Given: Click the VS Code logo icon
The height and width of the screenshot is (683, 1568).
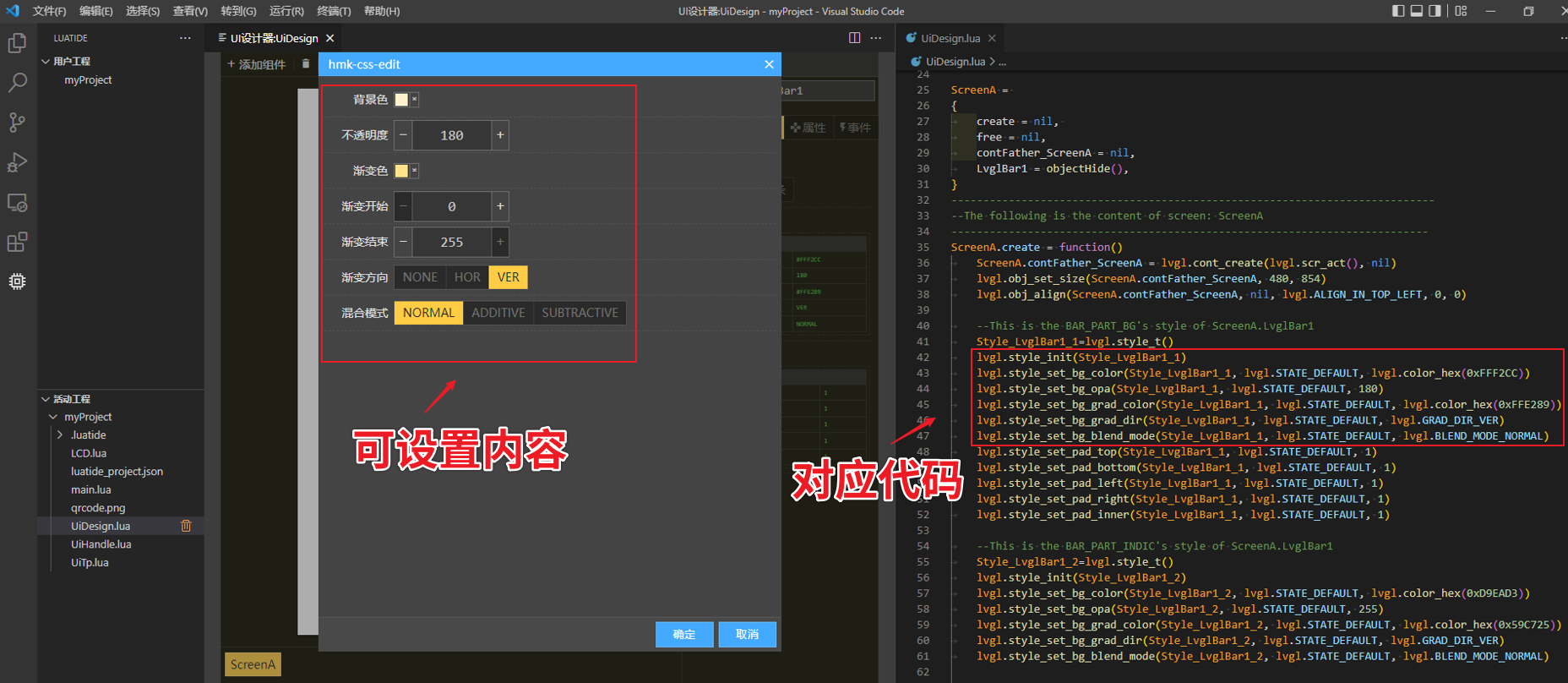Looking at the screenshot, I should click(x=12, y=11).
